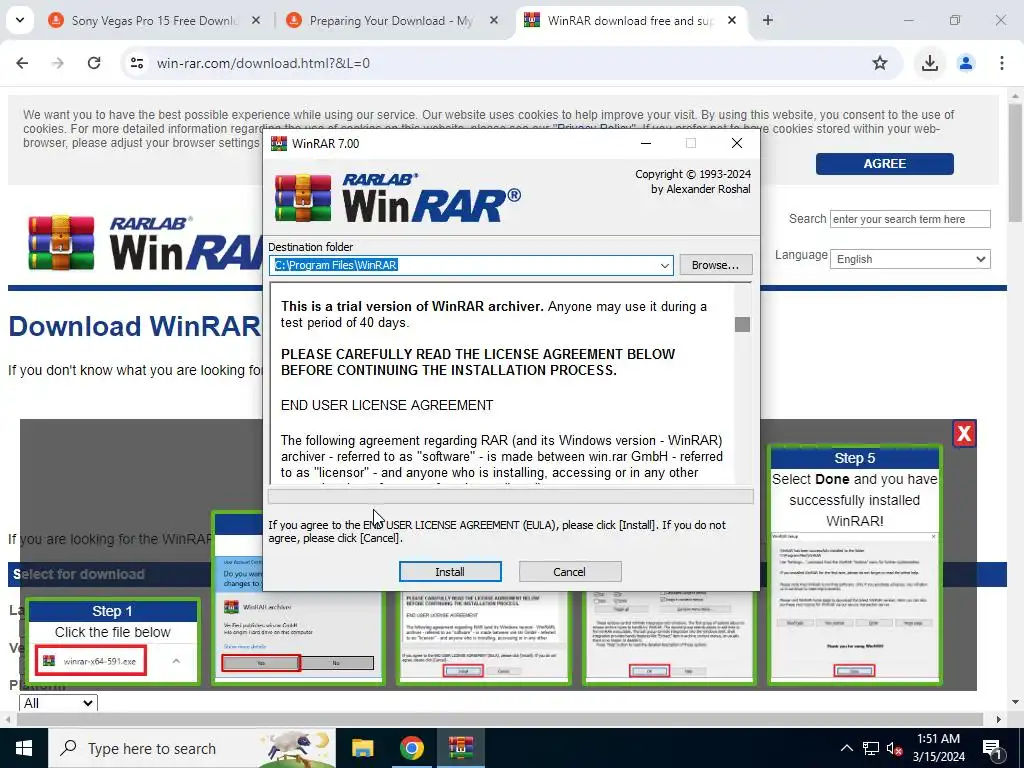Select the WinRAR download browser tab
This screenshot has height=768, width=1024.
630,21
